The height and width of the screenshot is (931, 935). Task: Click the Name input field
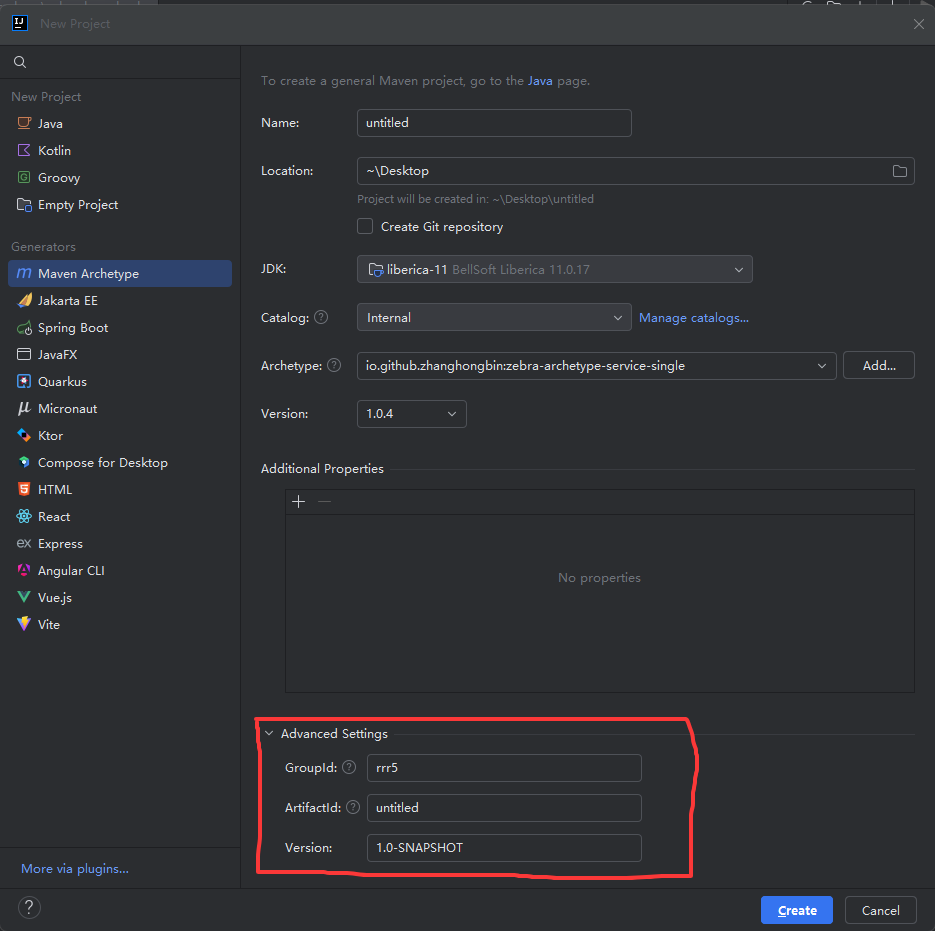[494, 123]
